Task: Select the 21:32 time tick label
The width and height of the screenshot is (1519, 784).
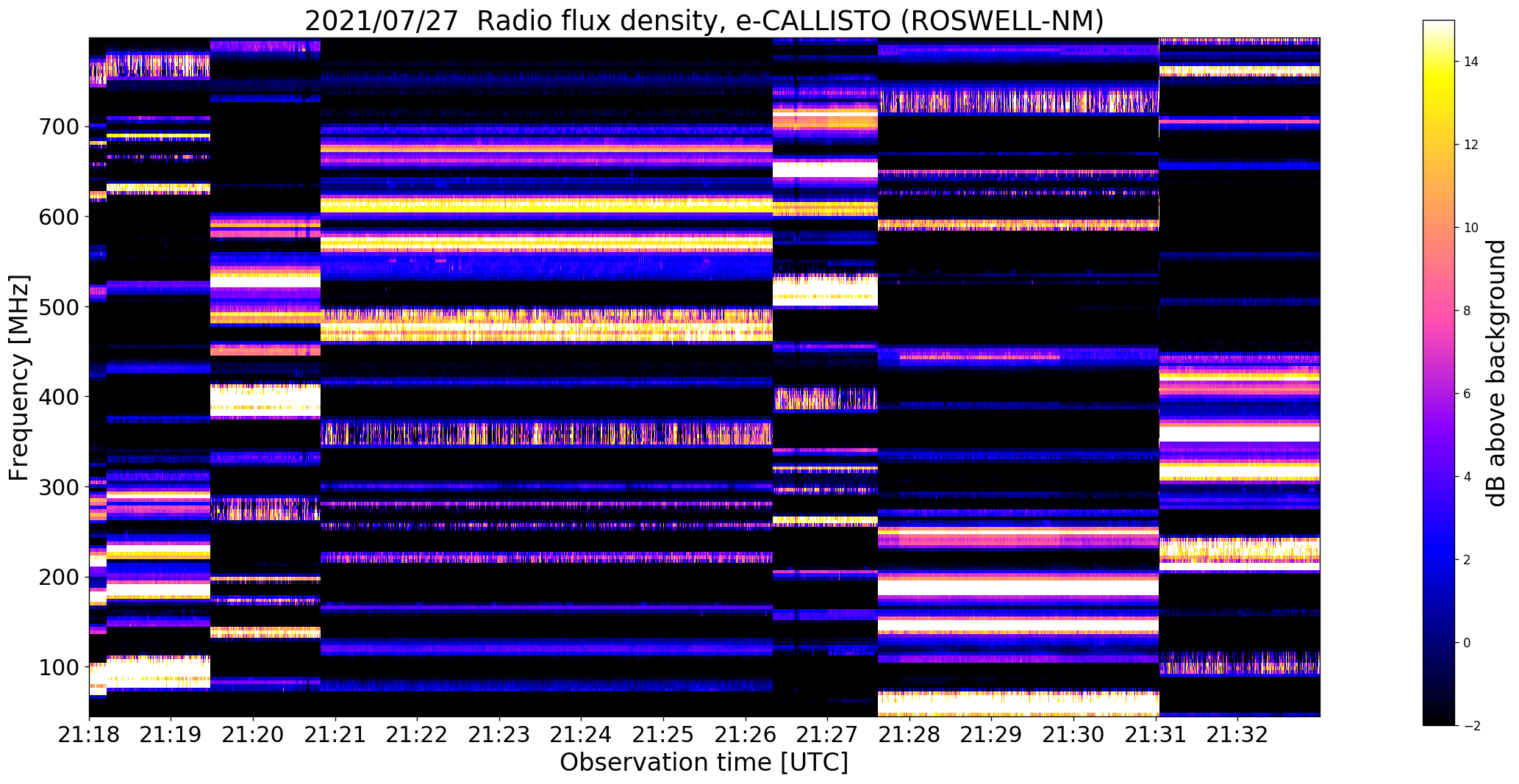Action: [x=1238, y=735]
